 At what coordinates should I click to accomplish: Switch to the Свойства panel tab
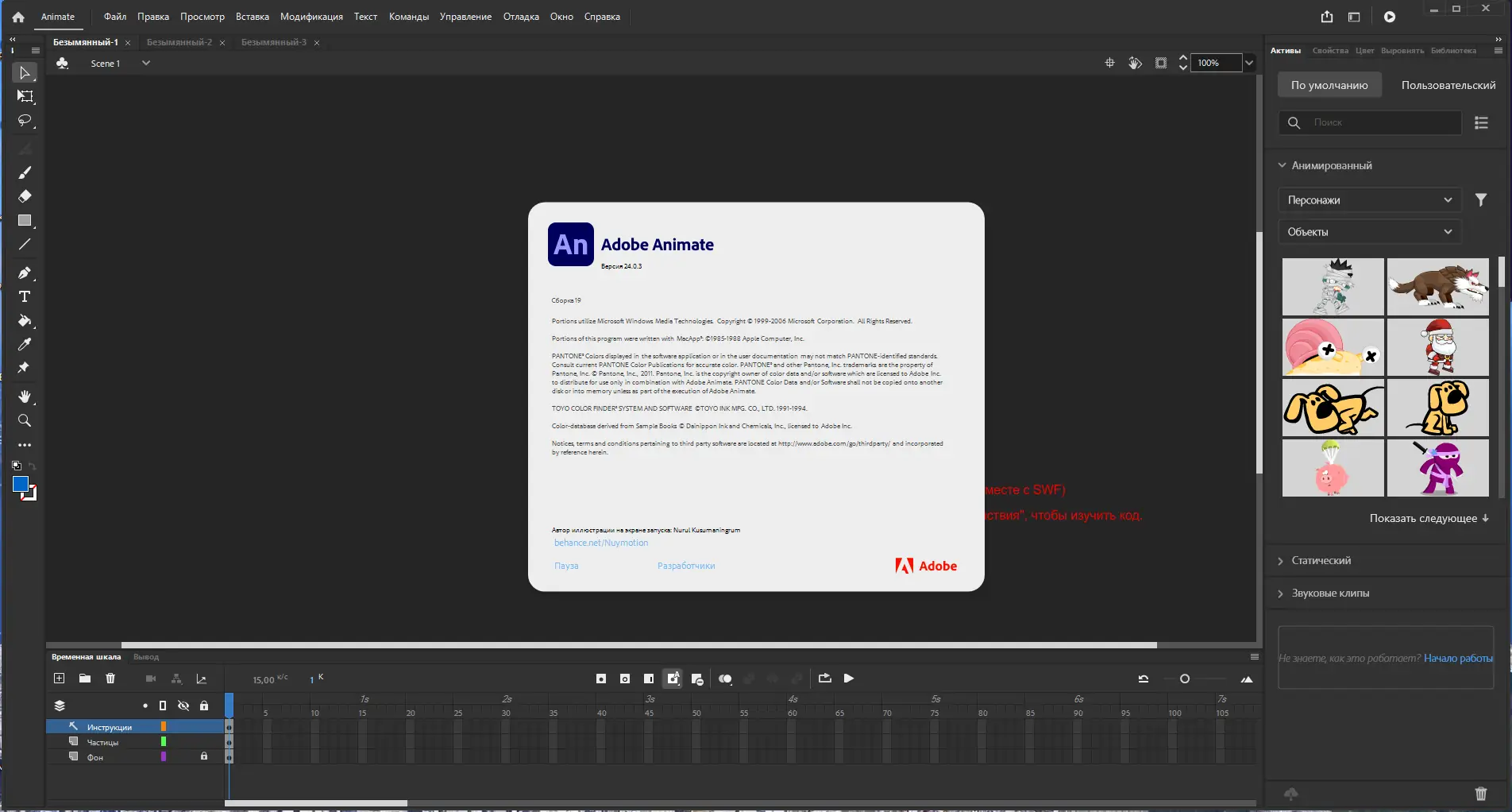1330,50
